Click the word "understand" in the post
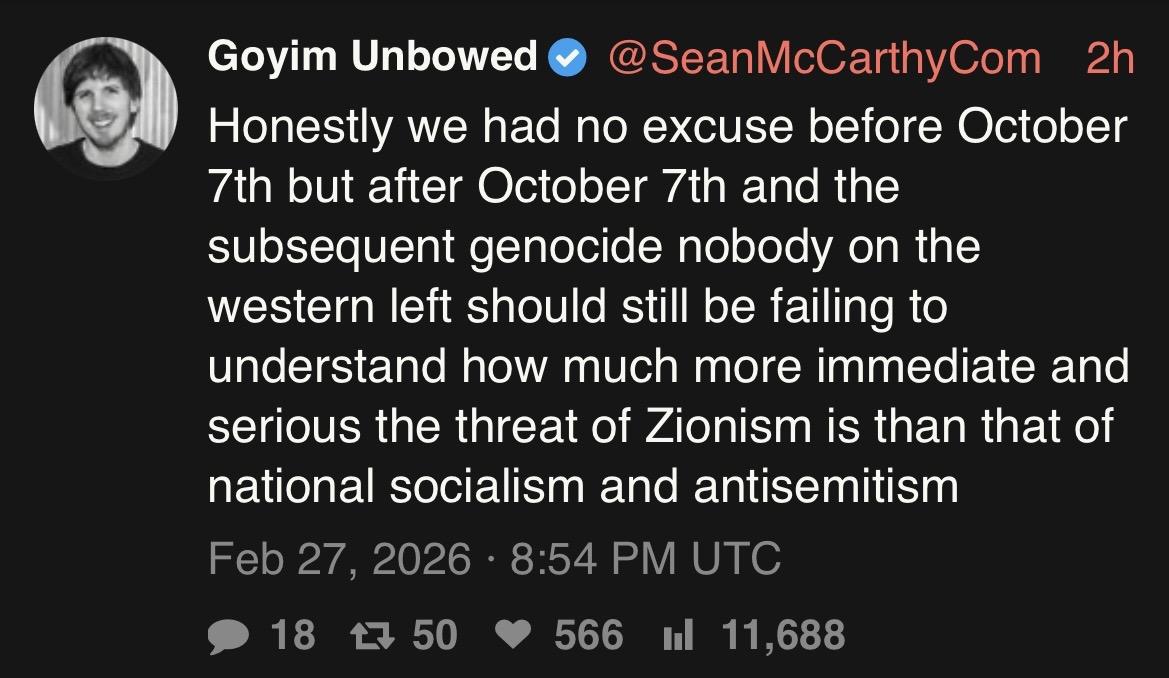 (x=327, y=367)
